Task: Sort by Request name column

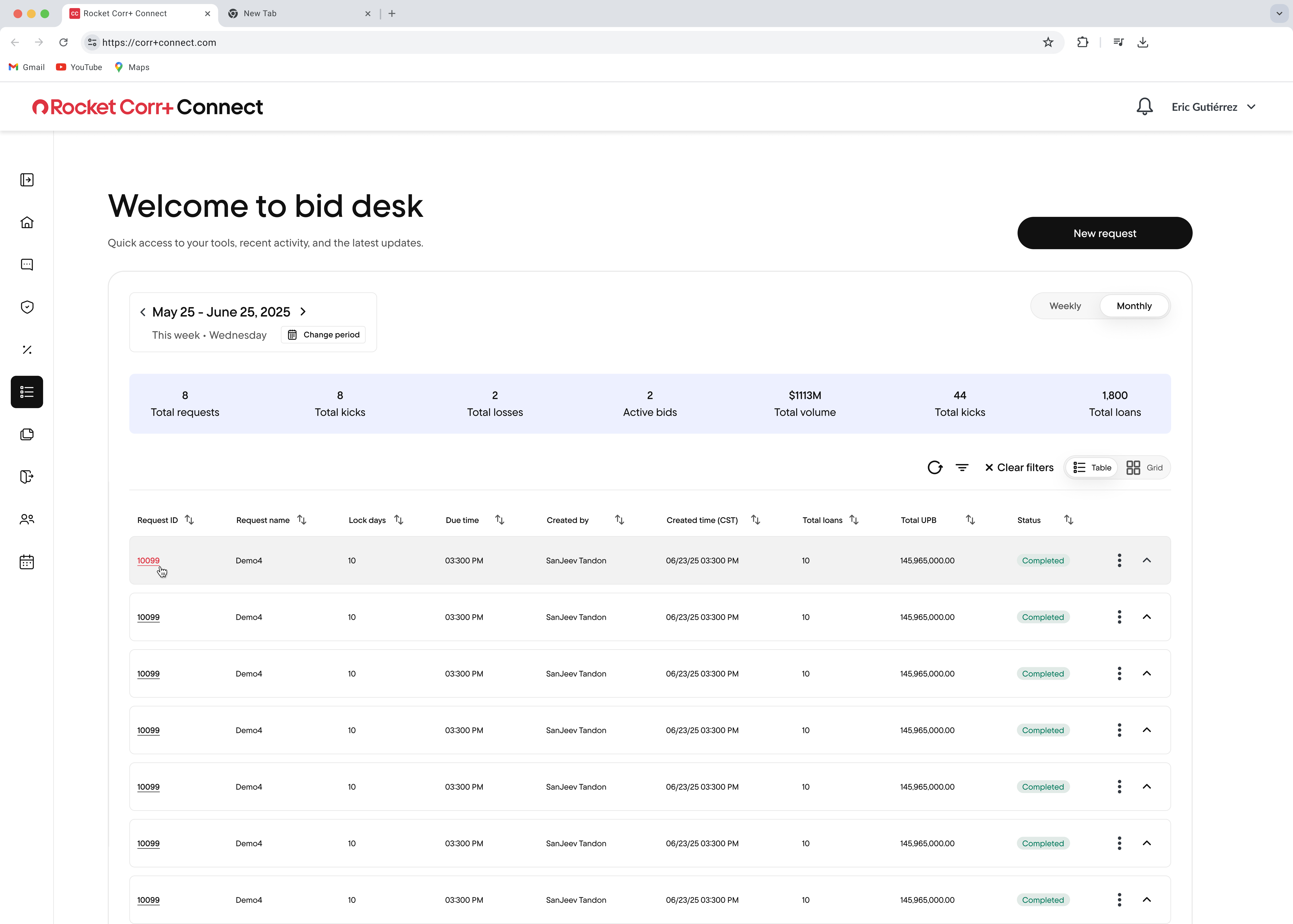Action: coord(302,520)
